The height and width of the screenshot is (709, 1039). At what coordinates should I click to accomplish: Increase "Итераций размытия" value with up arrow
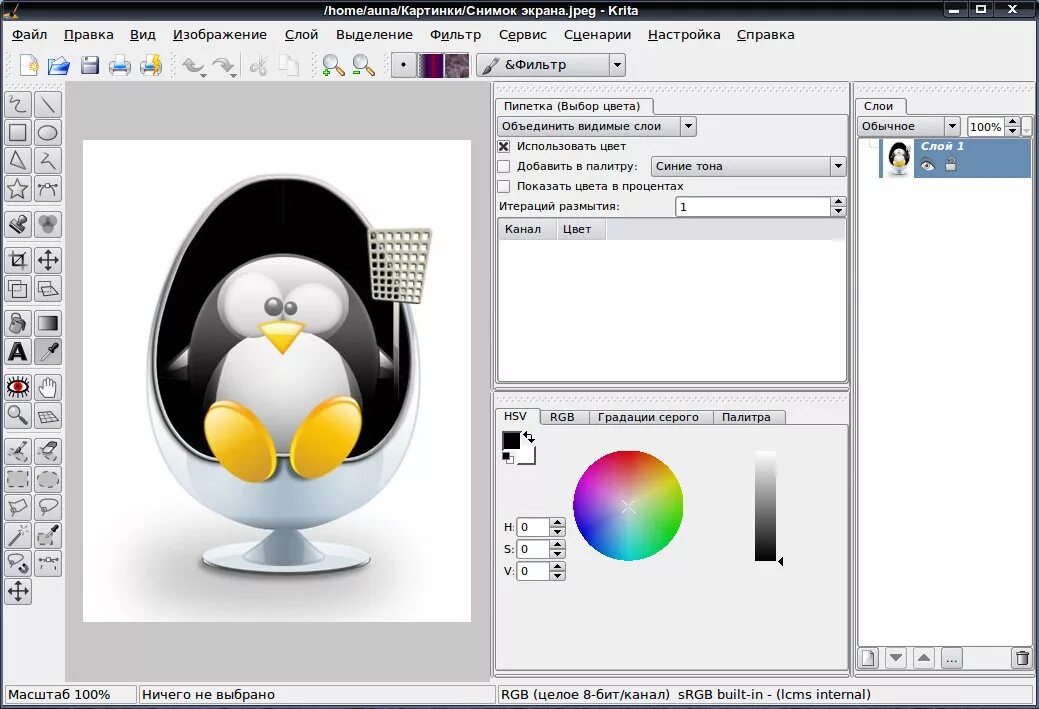[x=838, y=201]
